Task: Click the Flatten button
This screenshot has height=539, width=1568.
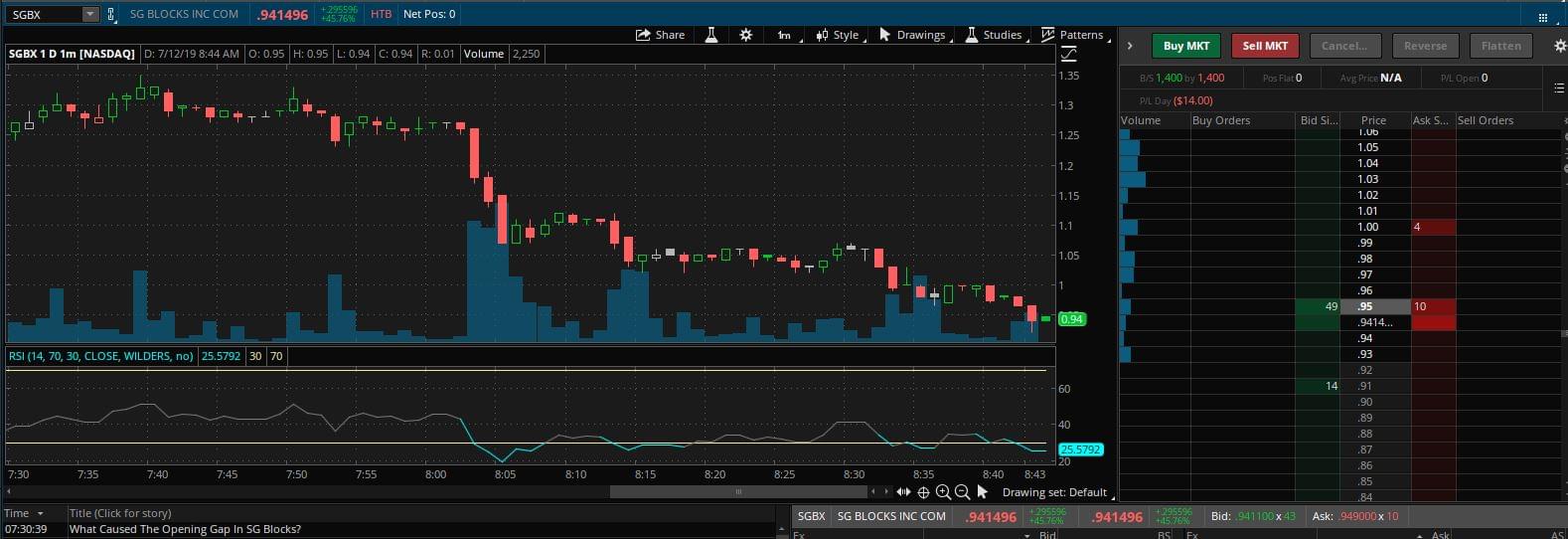Action: pos(1501,46)
